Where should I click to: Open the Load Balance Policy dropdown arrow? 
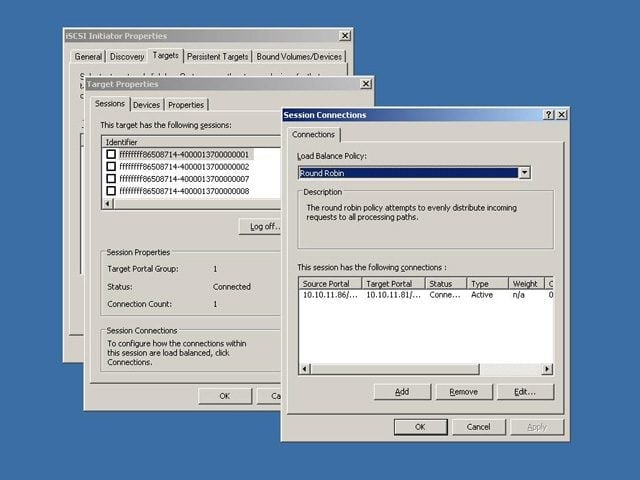524,173
